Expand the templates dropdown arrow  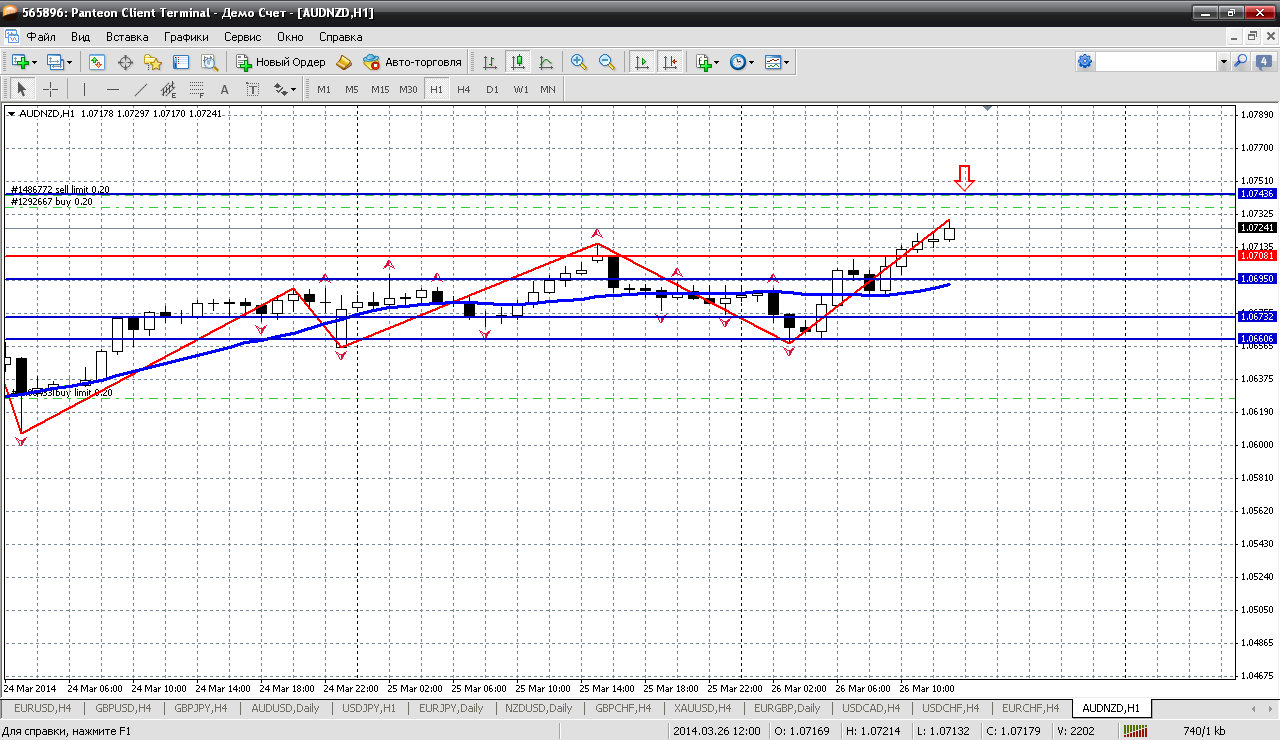click(x=787, y=62)
